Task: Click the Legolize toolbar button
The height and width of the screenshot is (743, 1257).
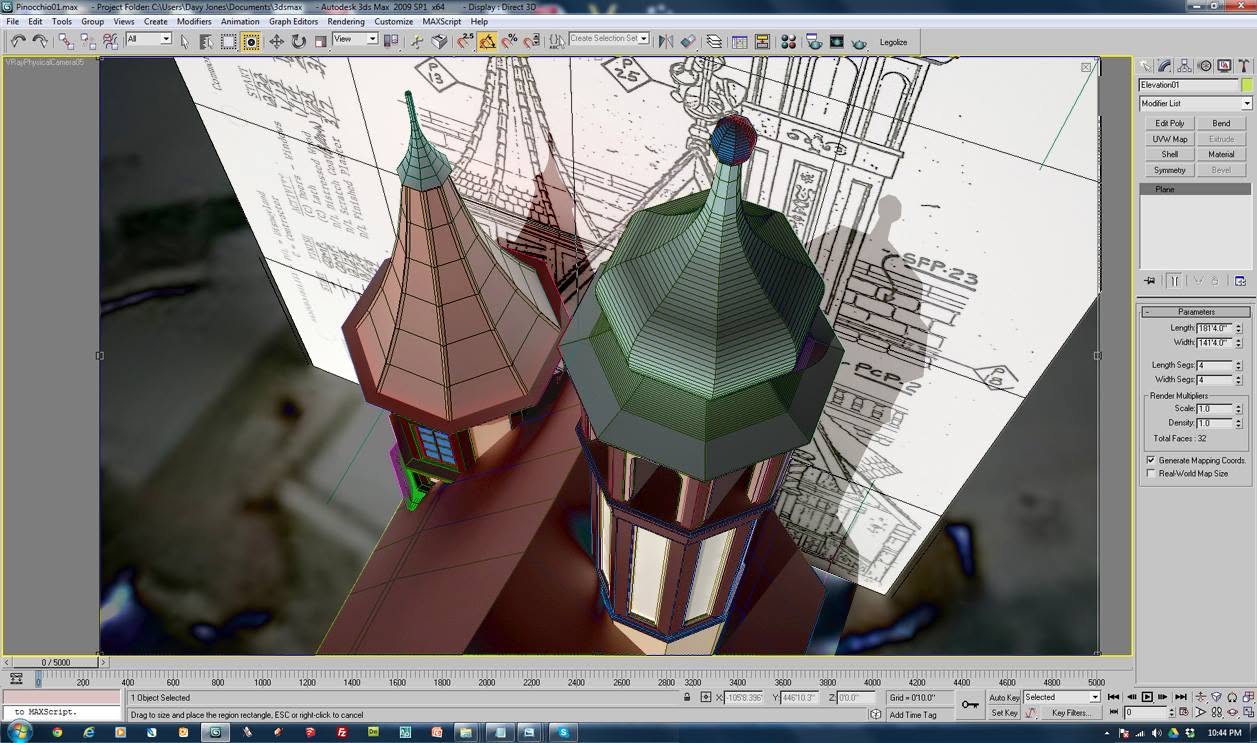Action: [x=893, y=42]
